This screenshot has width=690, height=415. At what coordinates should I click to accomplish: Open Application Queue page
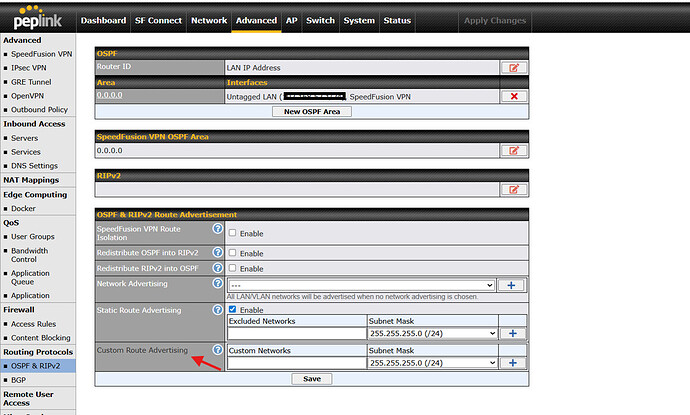click(x=30, y=277)
